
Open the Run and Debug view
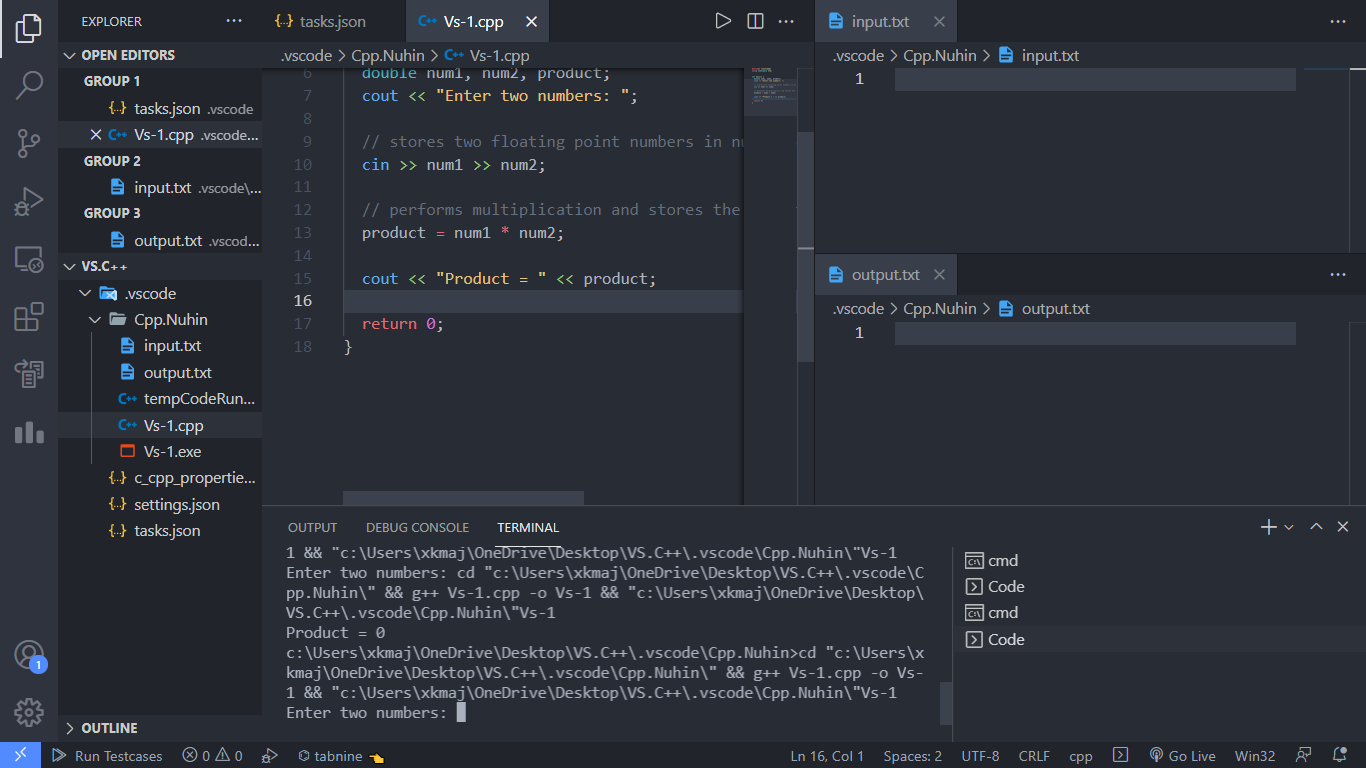point(27,199)
